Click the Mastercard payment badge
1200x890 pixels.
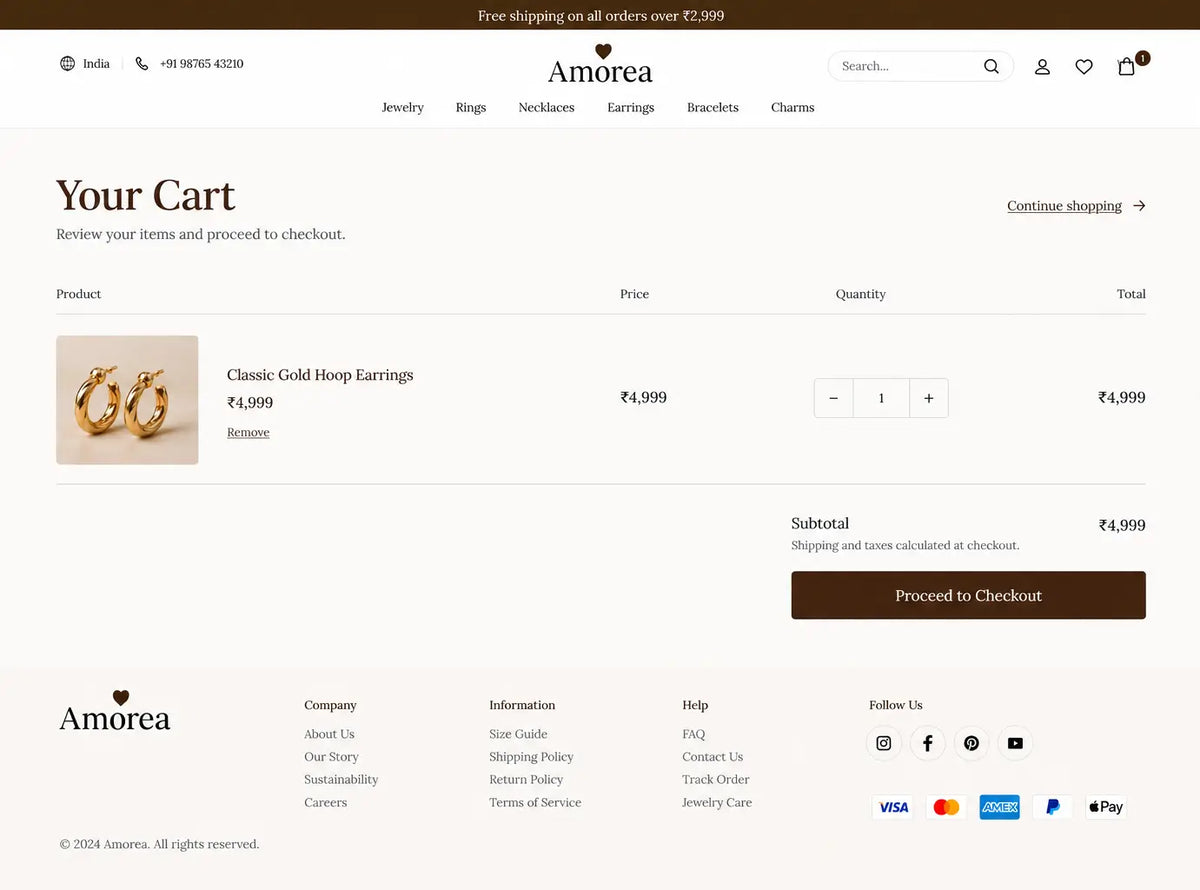[x=946, y=807]
